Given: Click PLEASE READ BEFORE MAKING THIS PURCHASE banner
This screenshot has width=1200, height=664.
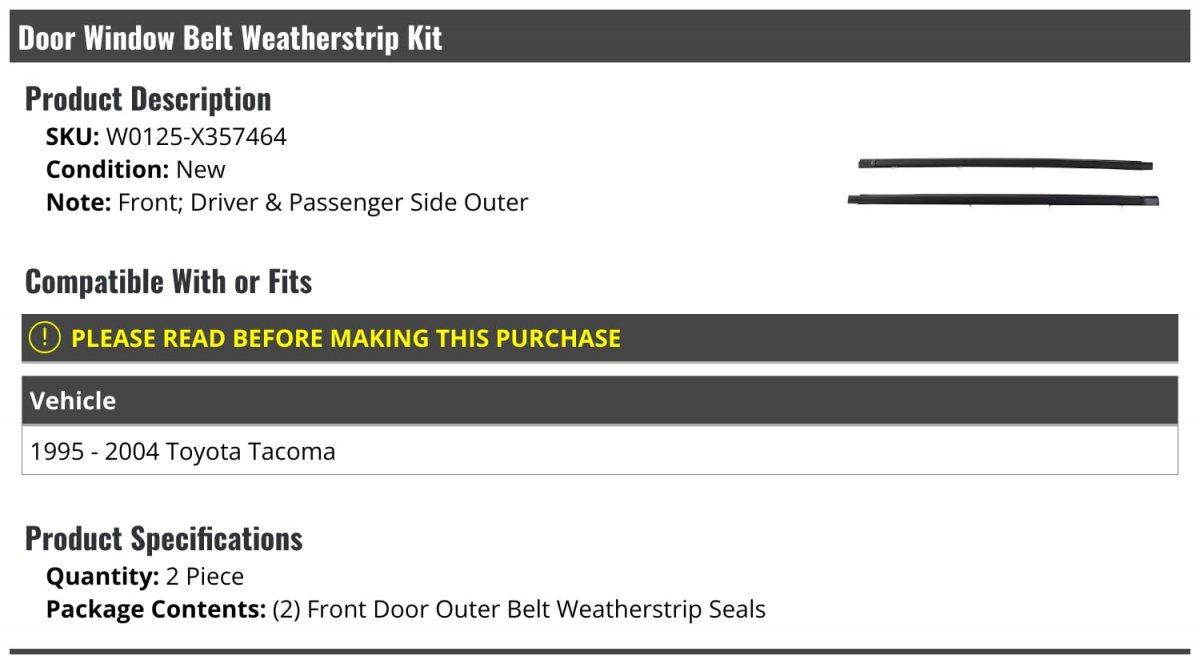Looking at the screenshot, I should point(600,338).
